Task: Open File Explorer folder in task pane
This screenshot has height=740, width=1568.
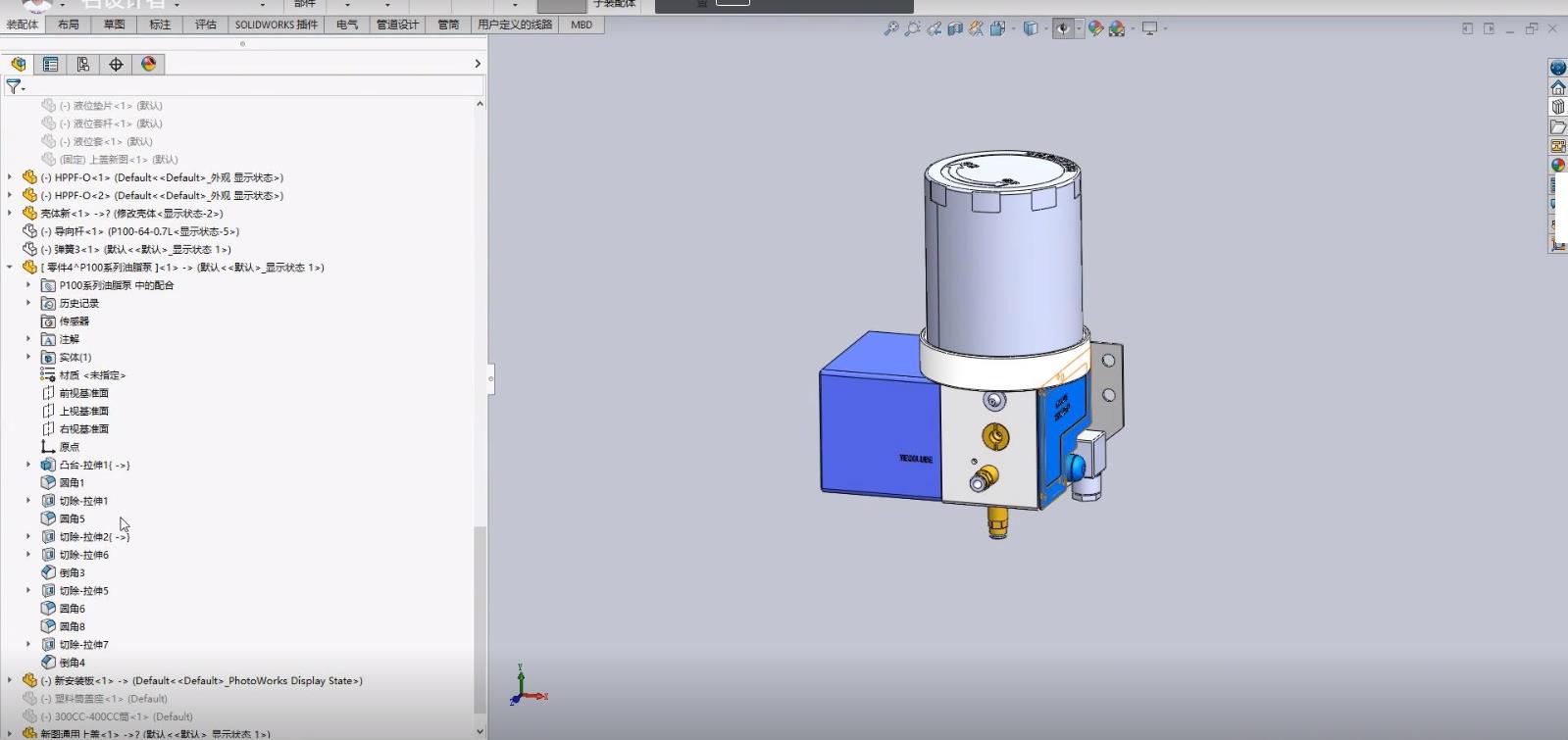Action: 1557,126
